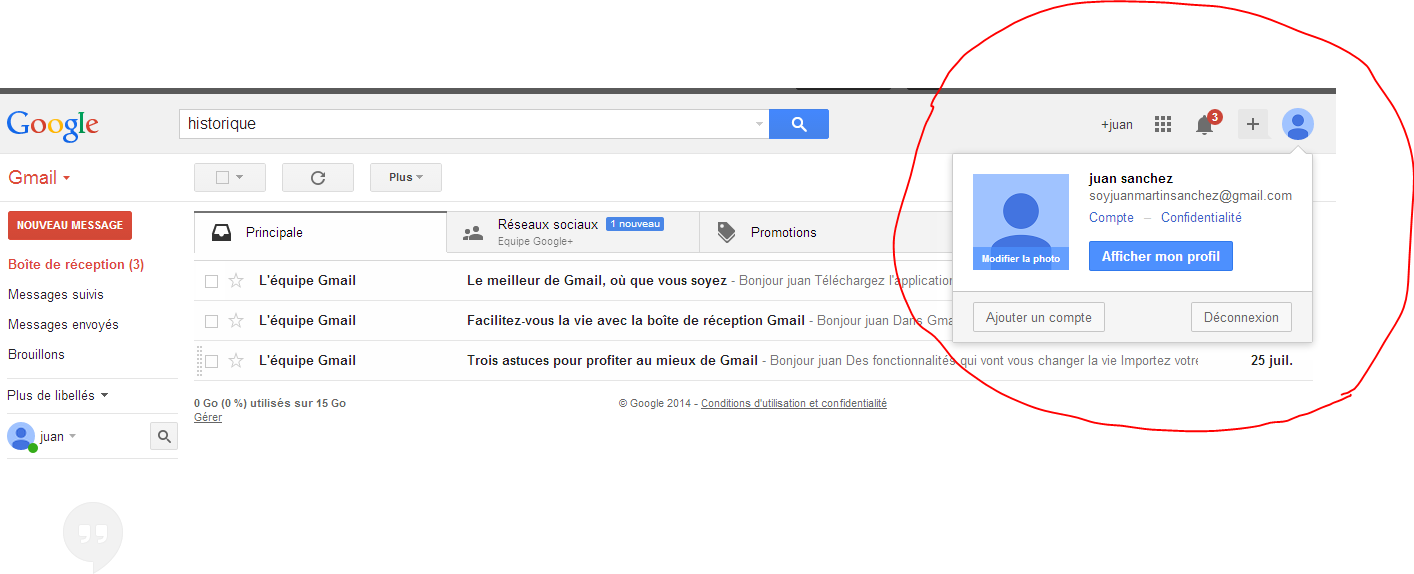Click the '1 nouveau' badge on Réseaux sociaux
The height and width of the screenshot is (574, 1414).
[635, 224]
